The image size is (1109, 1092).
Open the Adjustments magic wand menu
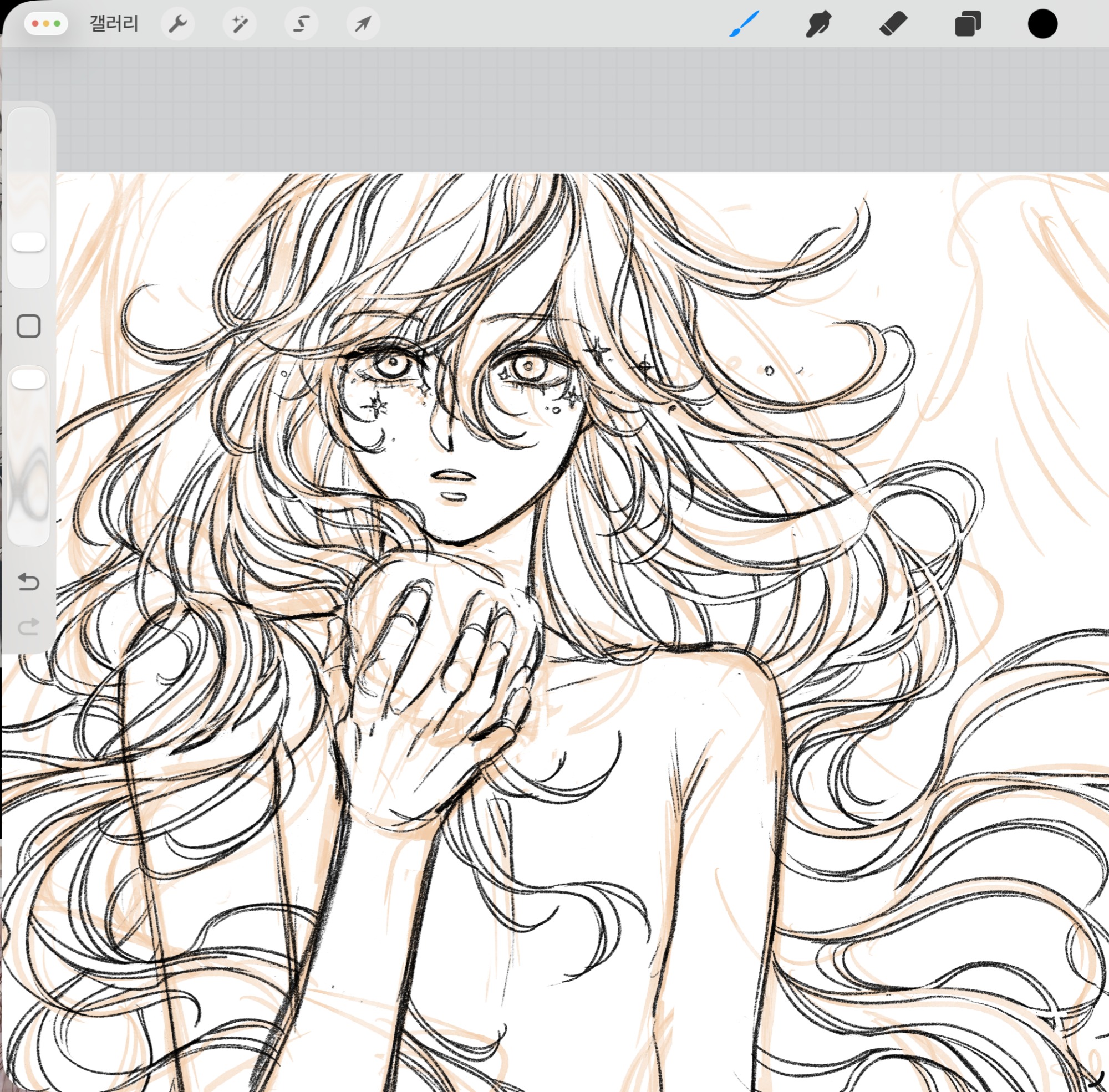239,23
